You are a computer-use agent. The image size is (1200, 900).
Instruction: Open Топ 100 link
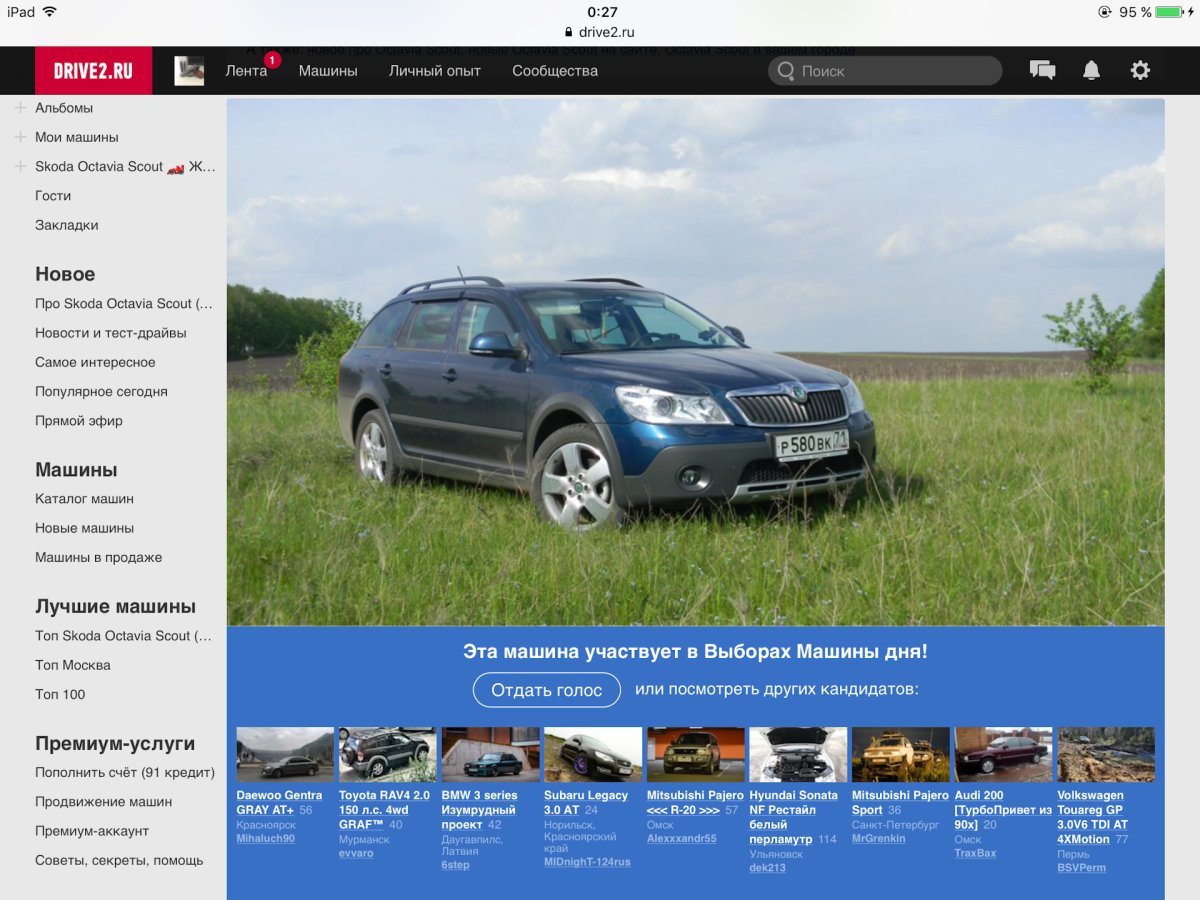point(60,694)
